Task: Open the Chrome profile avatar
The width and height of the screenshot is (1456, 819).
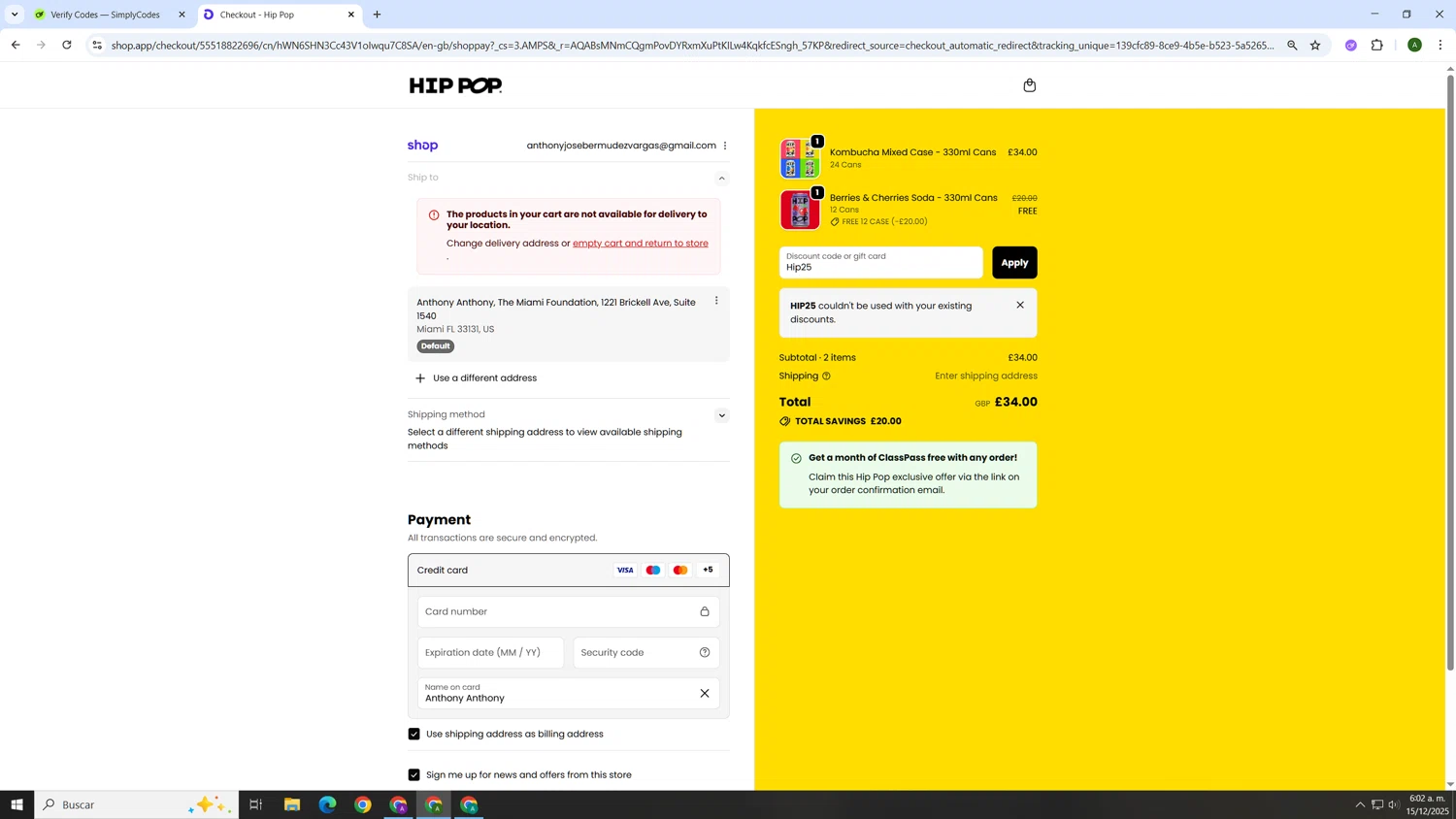Action: pyautogui.click(x=1414, y=45)
